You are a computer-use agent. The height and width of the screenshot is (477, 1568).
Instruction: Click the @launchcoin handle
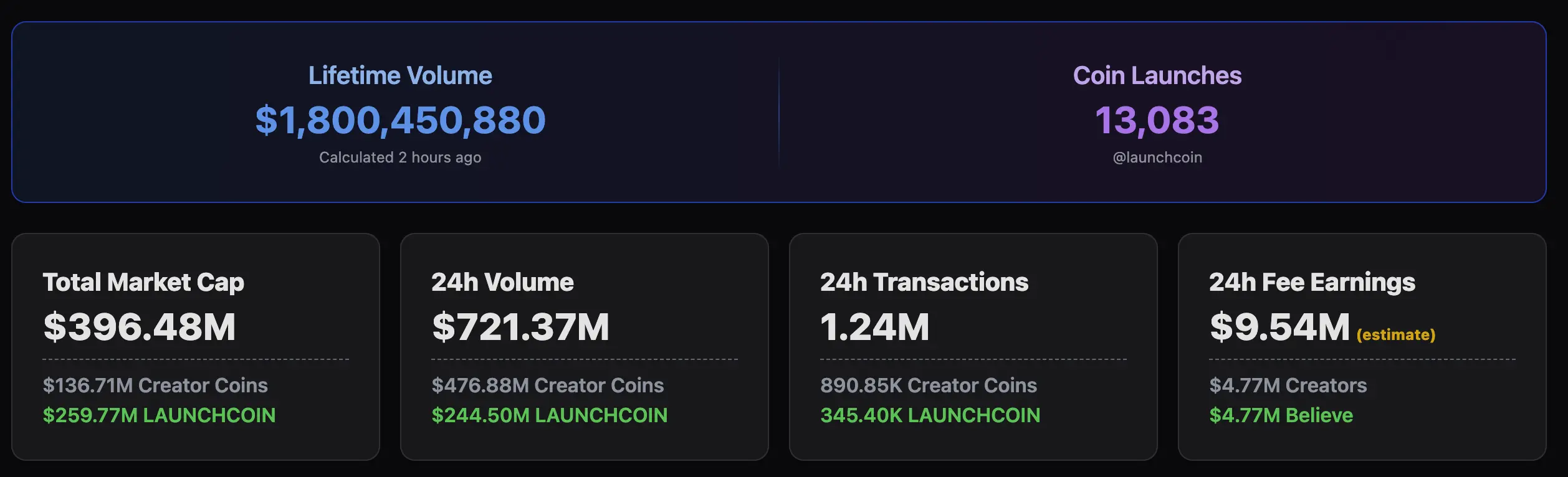pos(1157,158)
